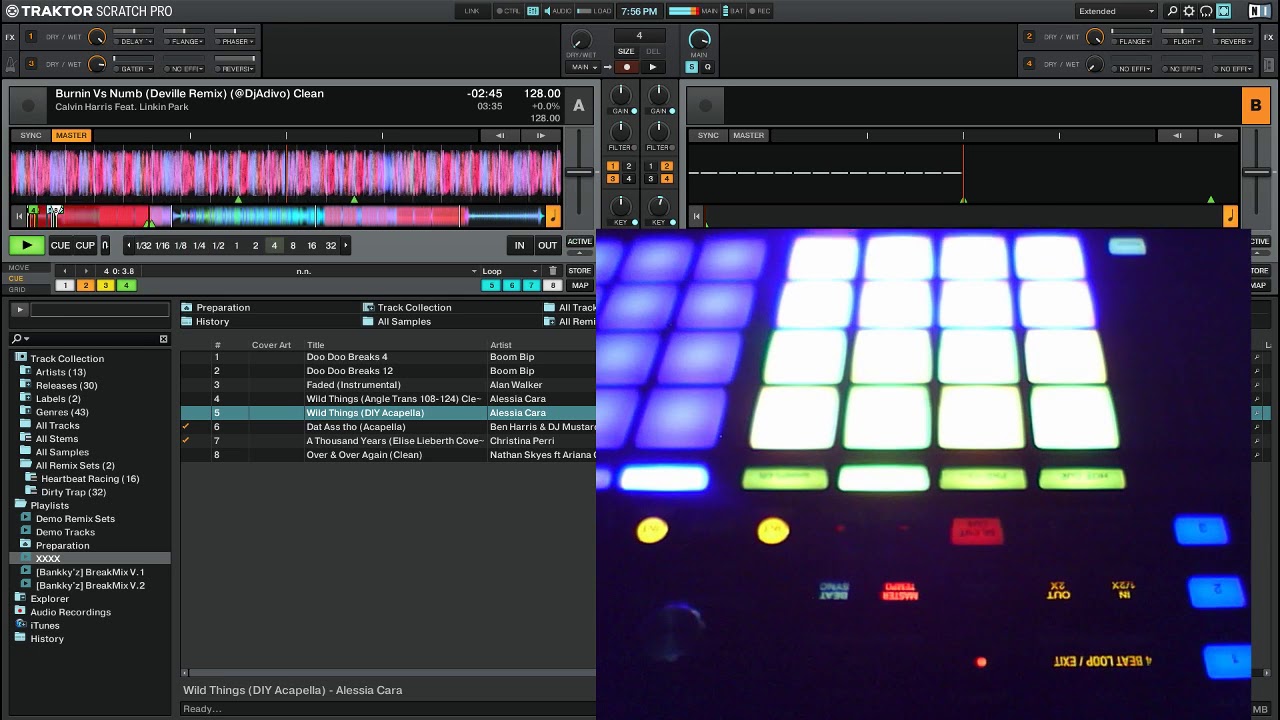Set loop IN point on Deck A

519,245
